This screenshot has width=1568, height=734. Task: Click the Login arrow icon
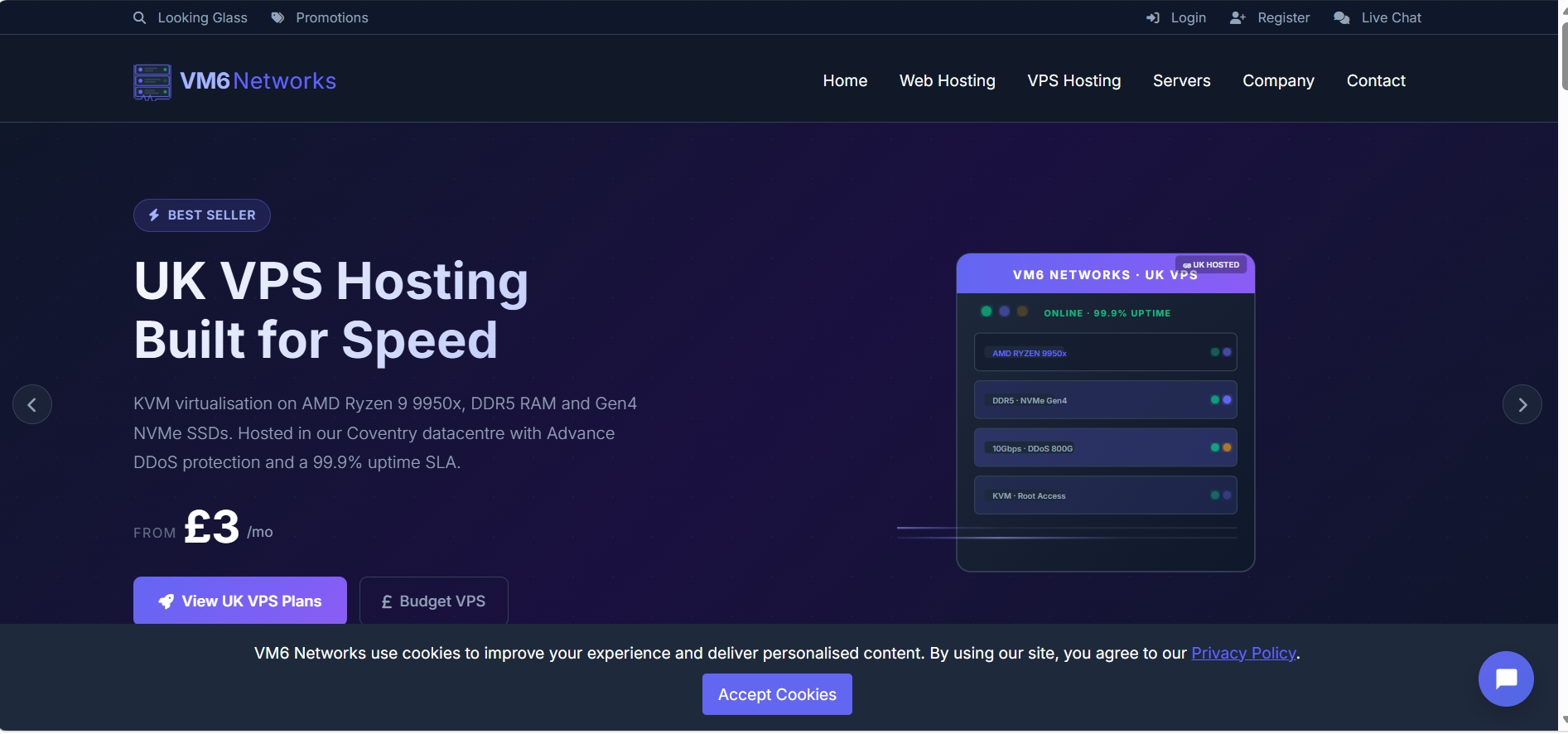click(x=1153, y=17)
